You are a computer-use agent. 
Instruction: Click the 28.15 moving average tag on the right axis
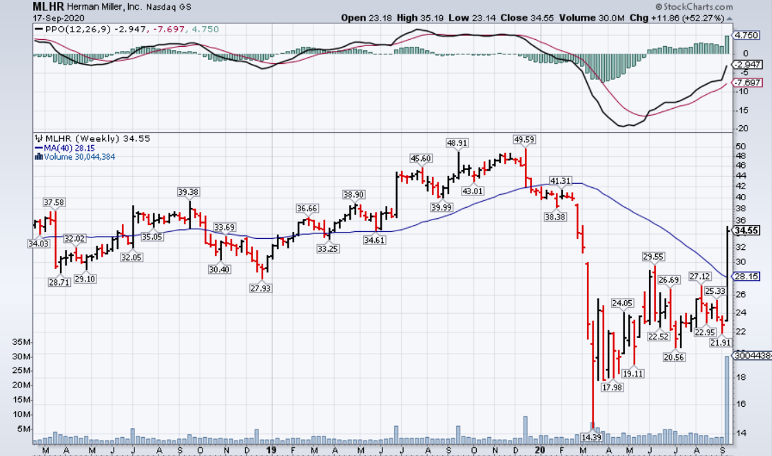746,276
